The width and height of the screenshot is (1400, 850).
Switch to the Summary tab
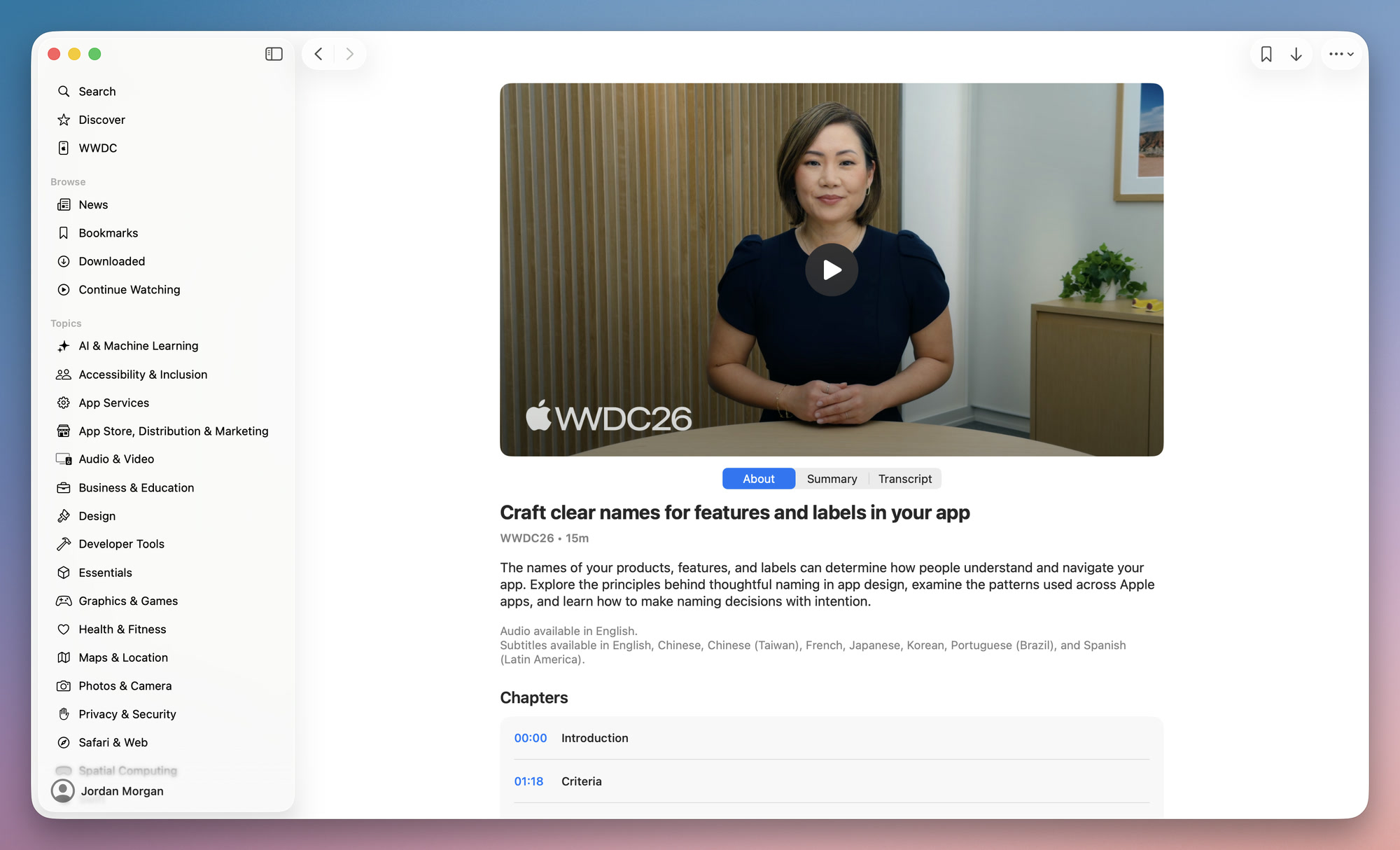point(832,479)
